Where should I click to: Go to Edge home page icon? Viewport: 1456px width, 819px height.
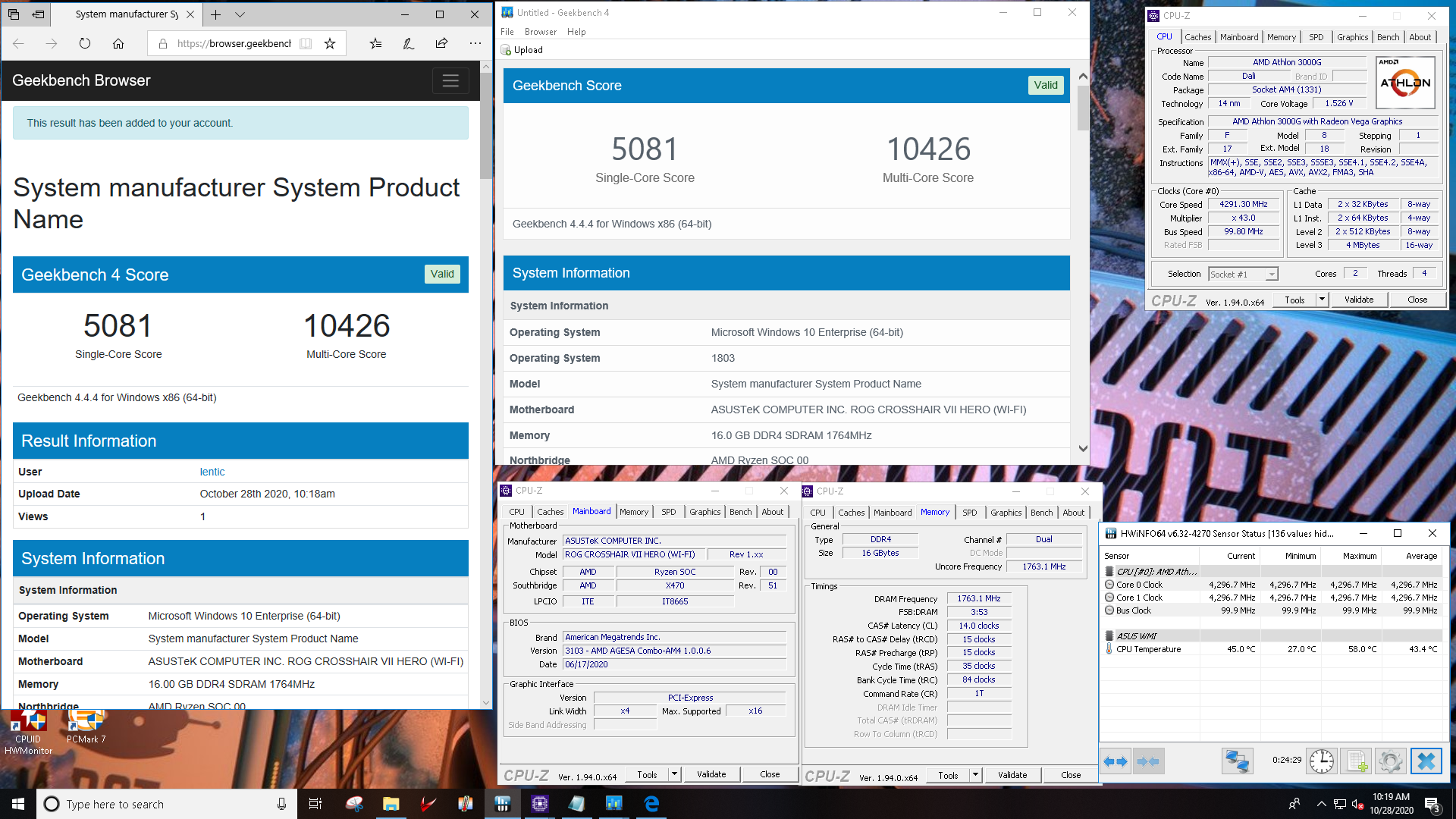[118, 44]
